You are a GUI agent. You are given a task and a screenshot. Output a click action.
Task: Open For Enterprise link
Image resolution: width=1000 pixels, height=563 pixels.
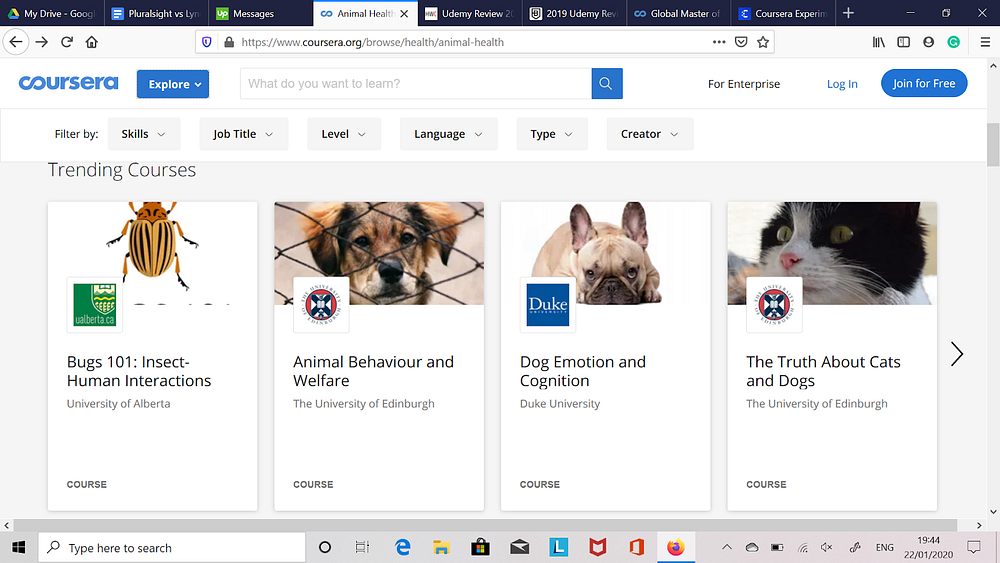click(744, 84)
